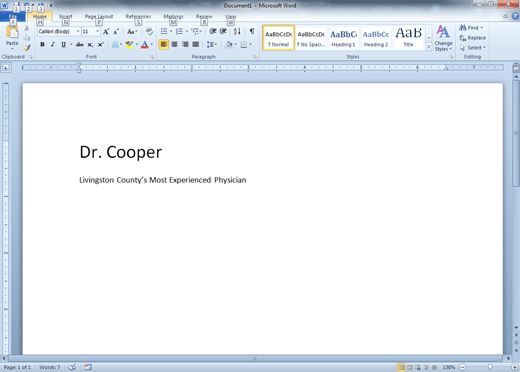This screenshot has width=520, height=372.
Task: Switch to the Page Layout tab
Action: (x=99, y=16)
